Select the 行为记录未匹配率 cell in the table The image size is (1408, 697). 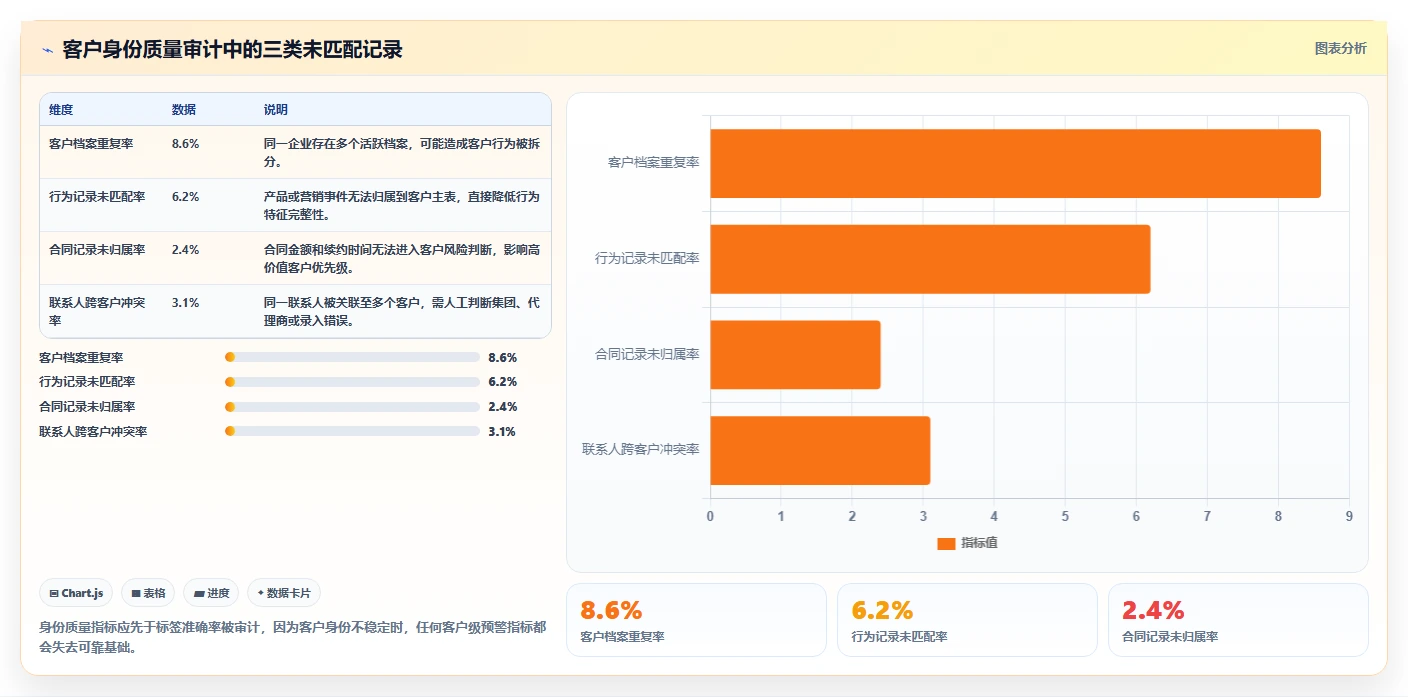point(97,197)
